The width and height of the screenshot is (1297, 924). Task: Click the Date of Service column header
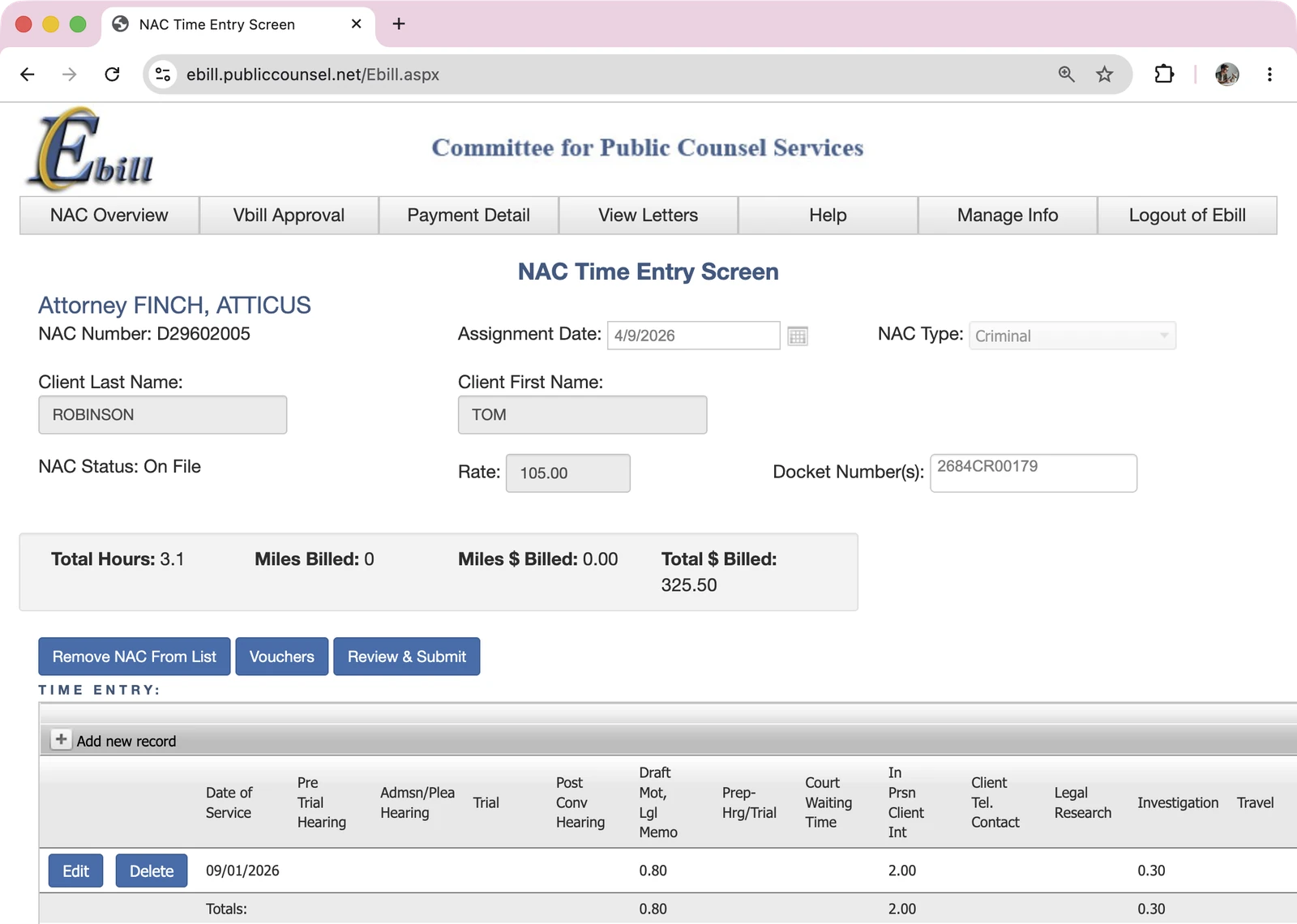229,802
